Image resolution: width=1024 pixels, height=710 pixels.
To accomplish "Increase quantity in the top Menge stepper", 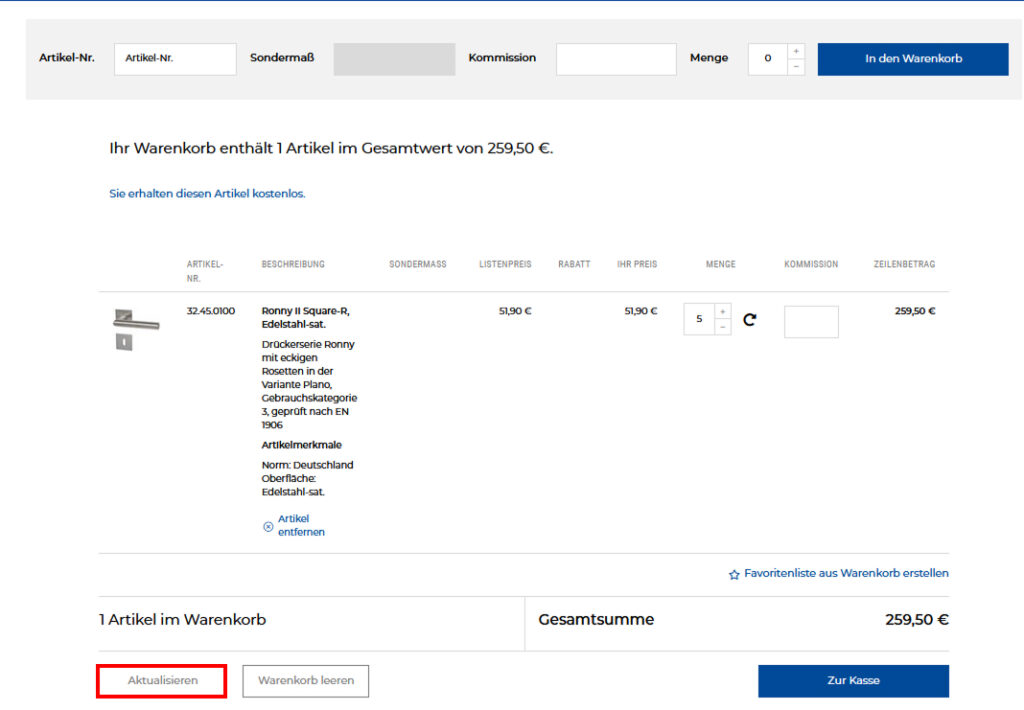I will click(796, 51).
